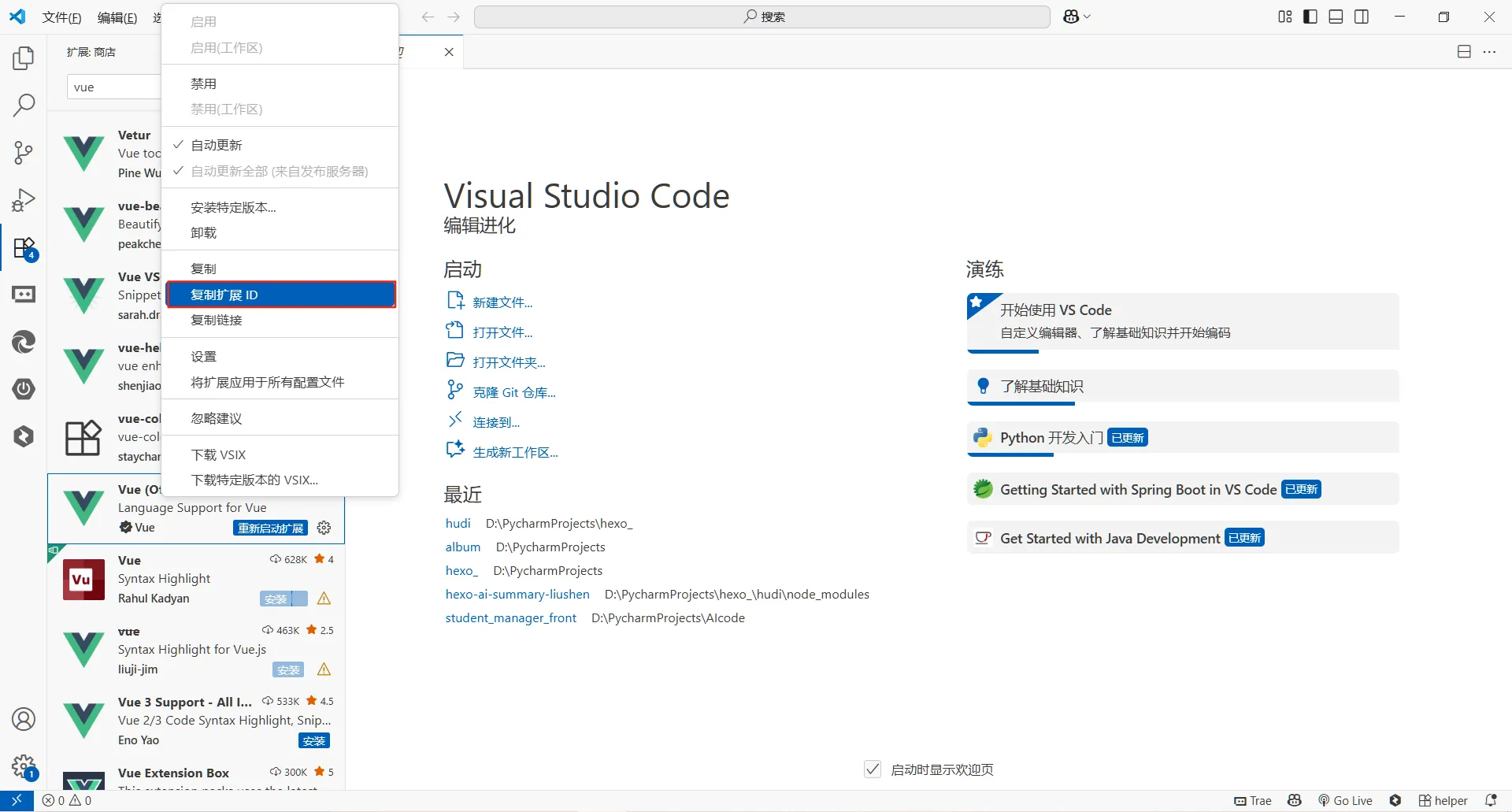Go forward with the right arrow
The width and height of the screenshot is (1512, 812).
pos(454,17)
